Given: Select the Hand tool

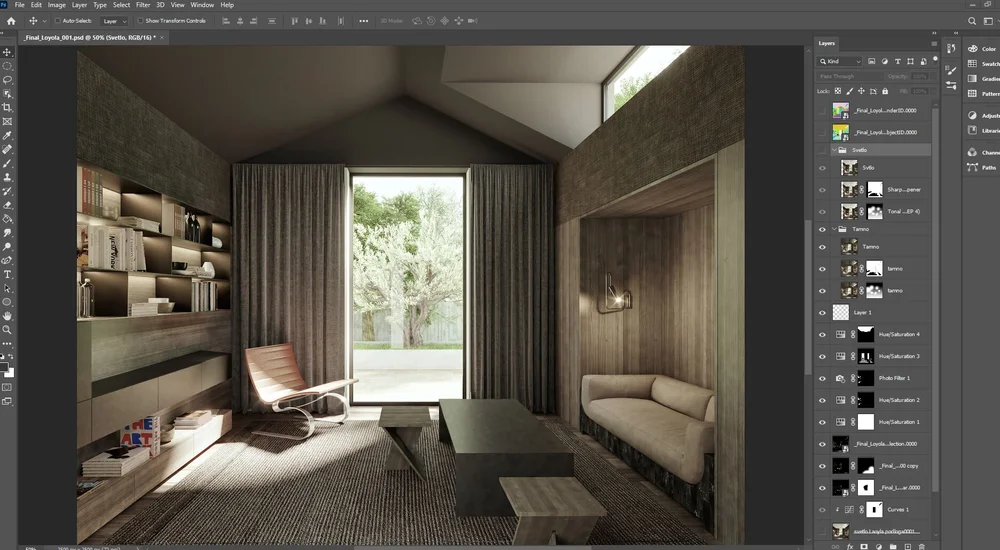Looking at the screenshot, I should [7, 316].
